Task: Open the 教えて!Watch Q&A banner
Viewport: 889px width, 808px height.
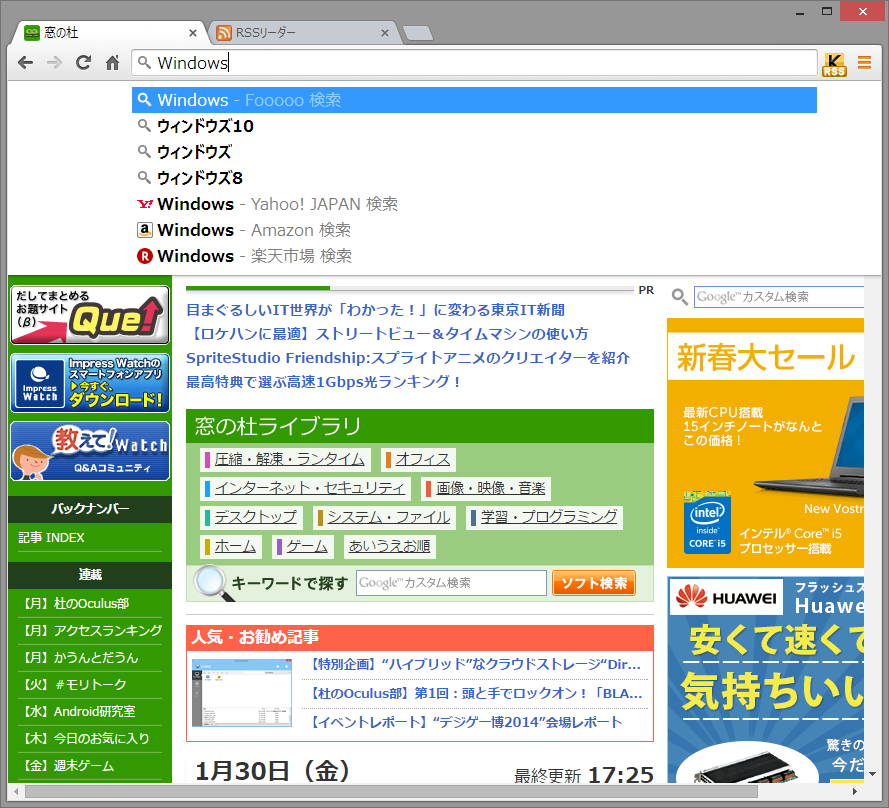Action: point(90,451)
